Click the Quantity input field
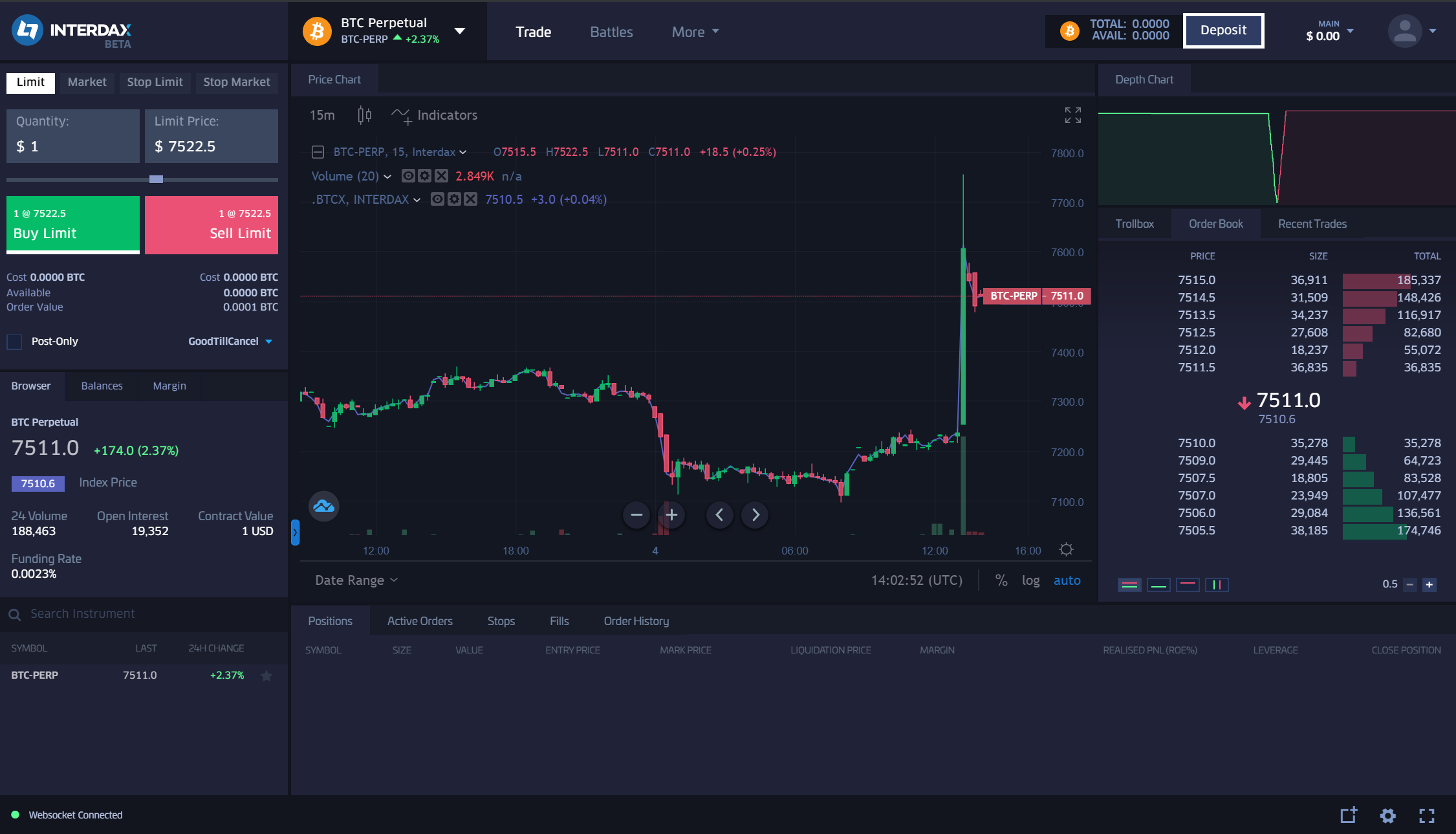The height and width of the screenshot is (834, 1456). click(73, 136)
